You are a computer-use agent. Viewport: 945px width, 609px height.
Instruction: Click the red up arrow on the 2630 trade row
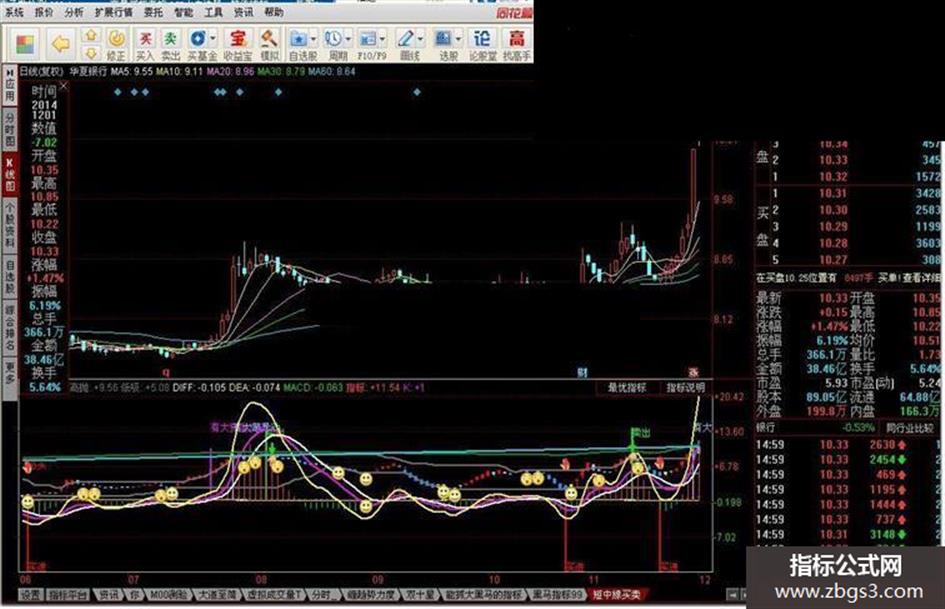click(902, 445)
